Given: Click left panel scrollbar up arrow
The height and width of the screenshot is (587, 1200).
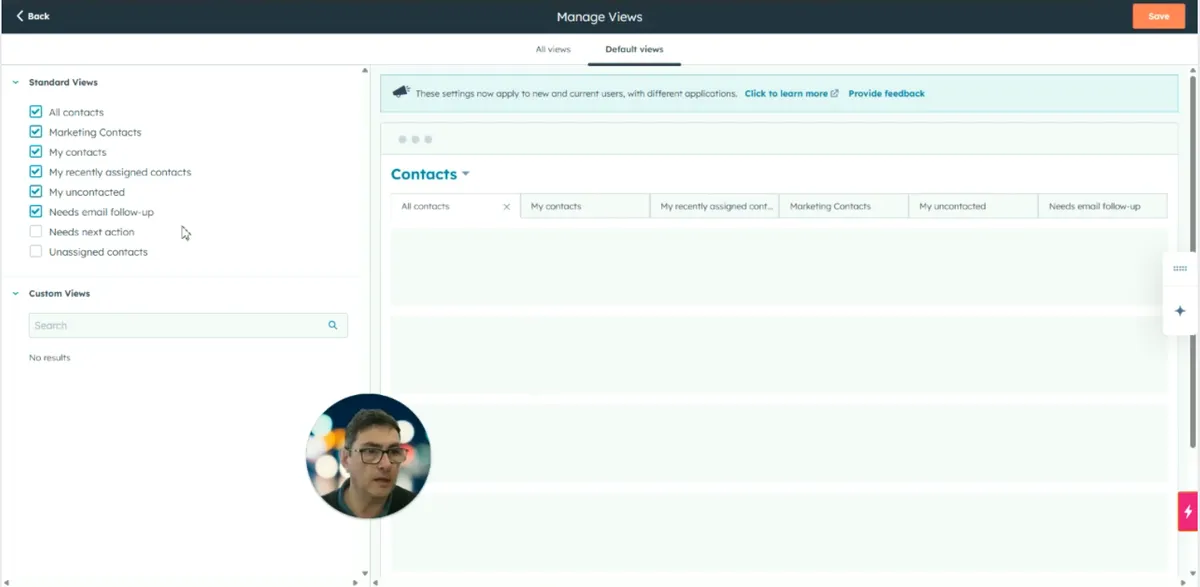Looking at the screenshot, I should 364,70.
